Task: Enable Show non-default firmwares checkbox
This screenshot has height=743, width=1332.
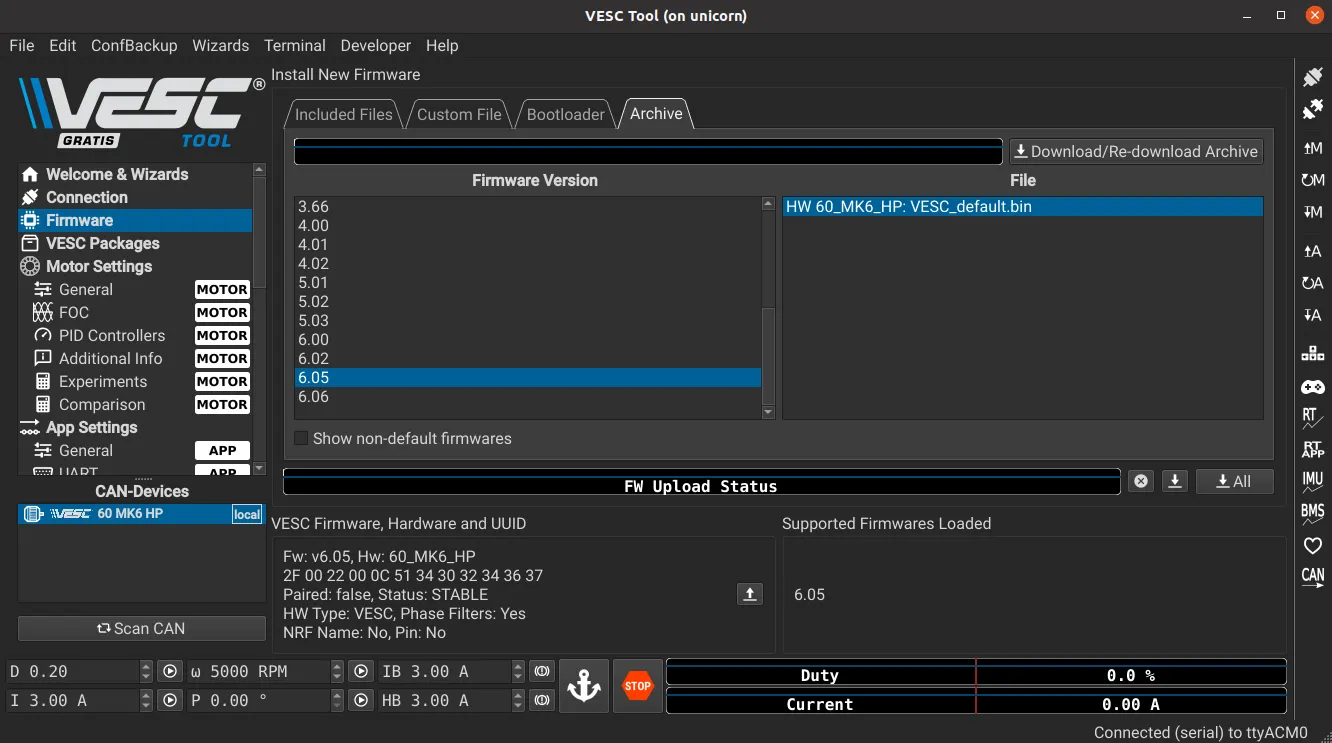Action: coord(301,438)
